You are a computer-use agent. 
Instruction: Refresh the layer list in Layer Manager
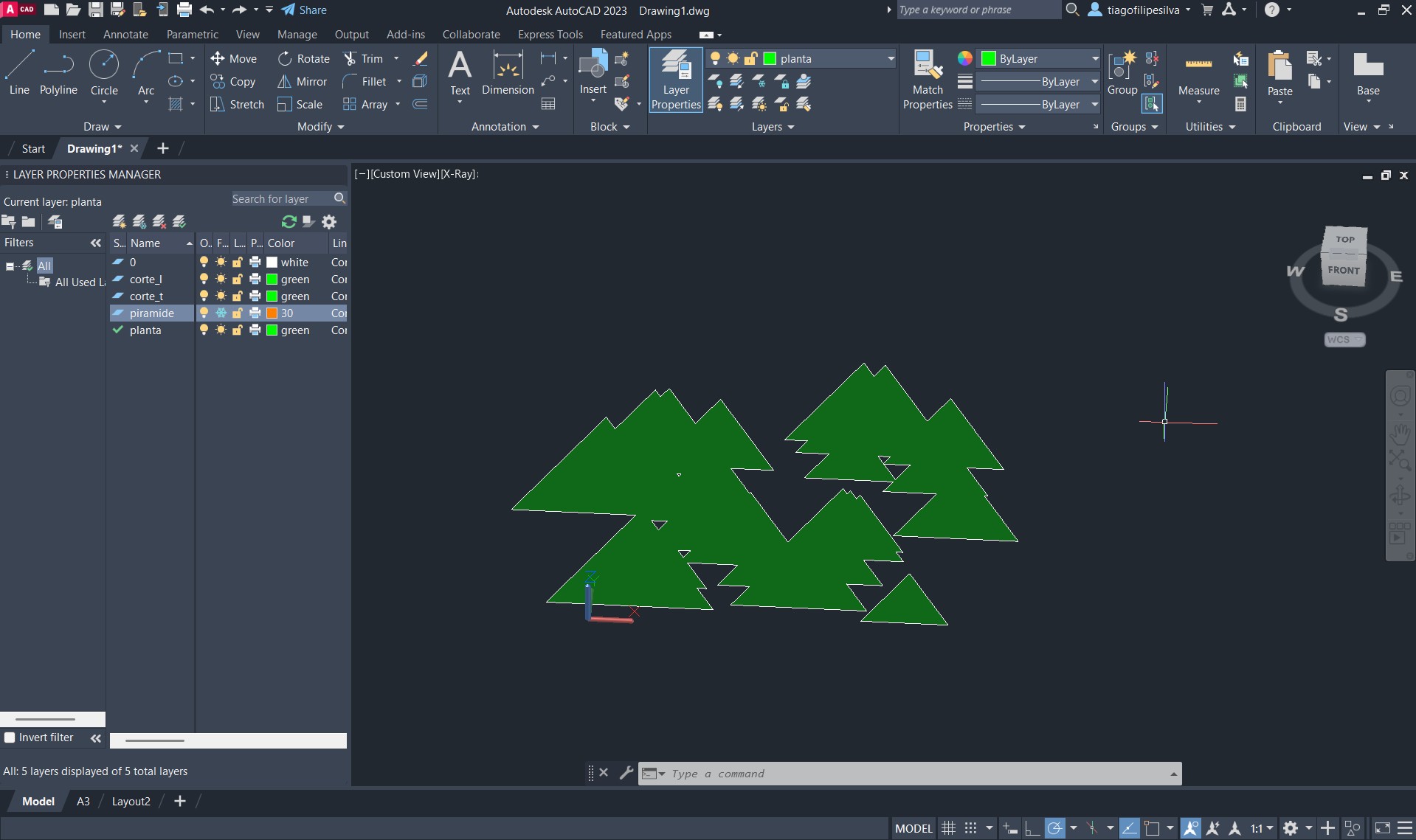(x=289, y=222)
